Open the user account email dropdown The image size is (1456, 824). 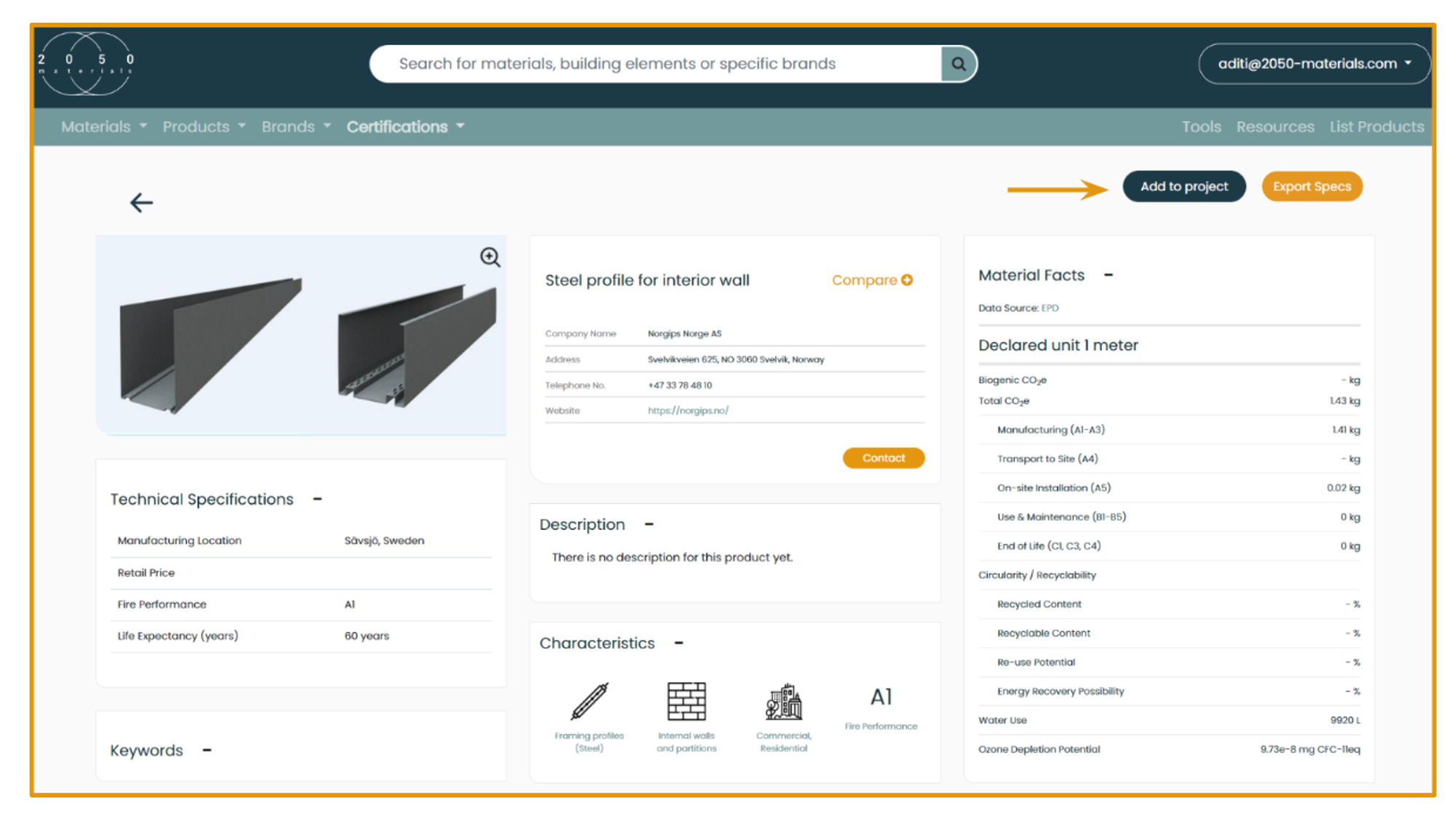(x=1314, y=64)
